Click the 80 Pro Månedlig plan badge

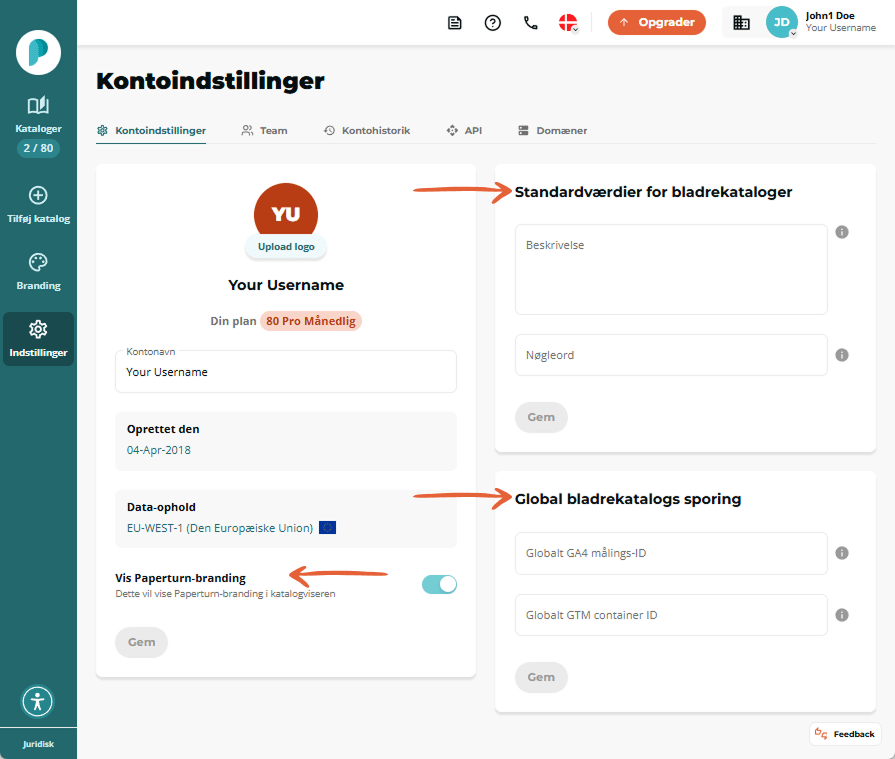tap(311, 321)
